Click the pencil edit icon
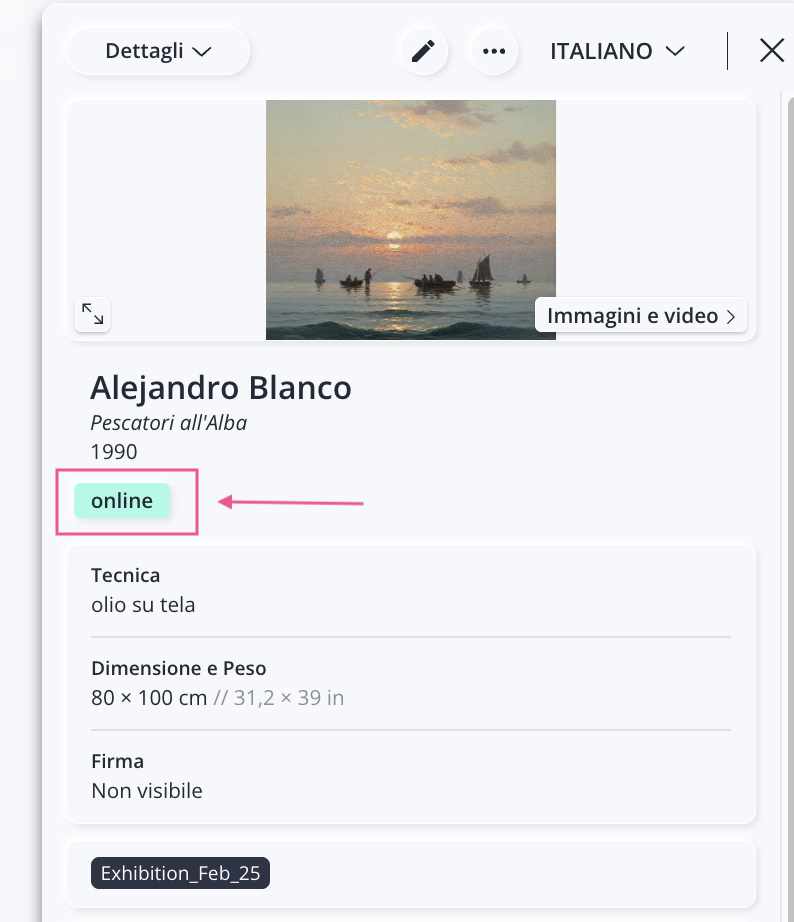794x922 pixels. tap(424, 51)
